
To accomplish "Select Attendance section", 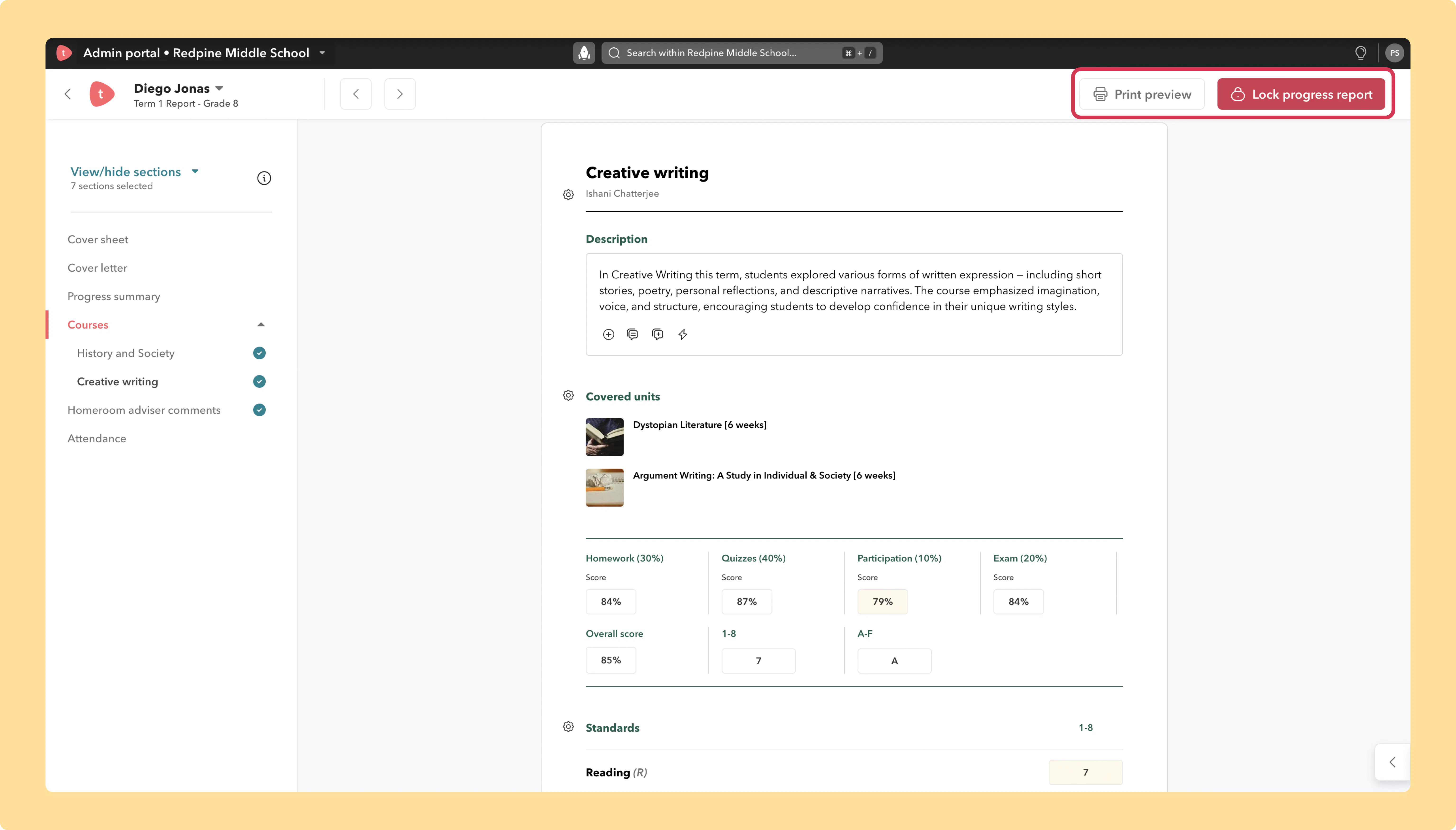I will (96, 439).
